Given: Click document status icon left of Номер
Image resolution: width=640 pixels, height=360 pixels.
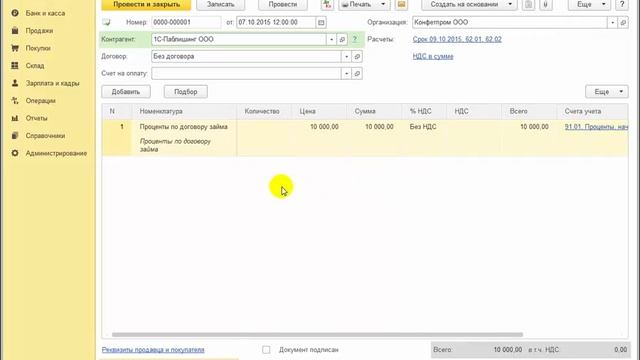Looking at the screenshot, I should pyautogui.click(x=107, y=22).
